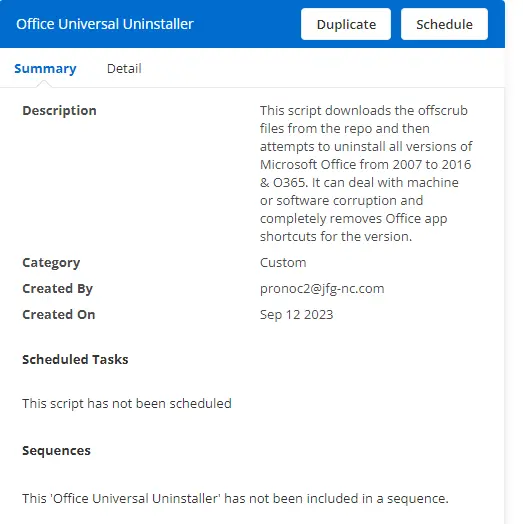
Task: Click the 'has not been scheduled' message
Action: [x=127, y=403]
